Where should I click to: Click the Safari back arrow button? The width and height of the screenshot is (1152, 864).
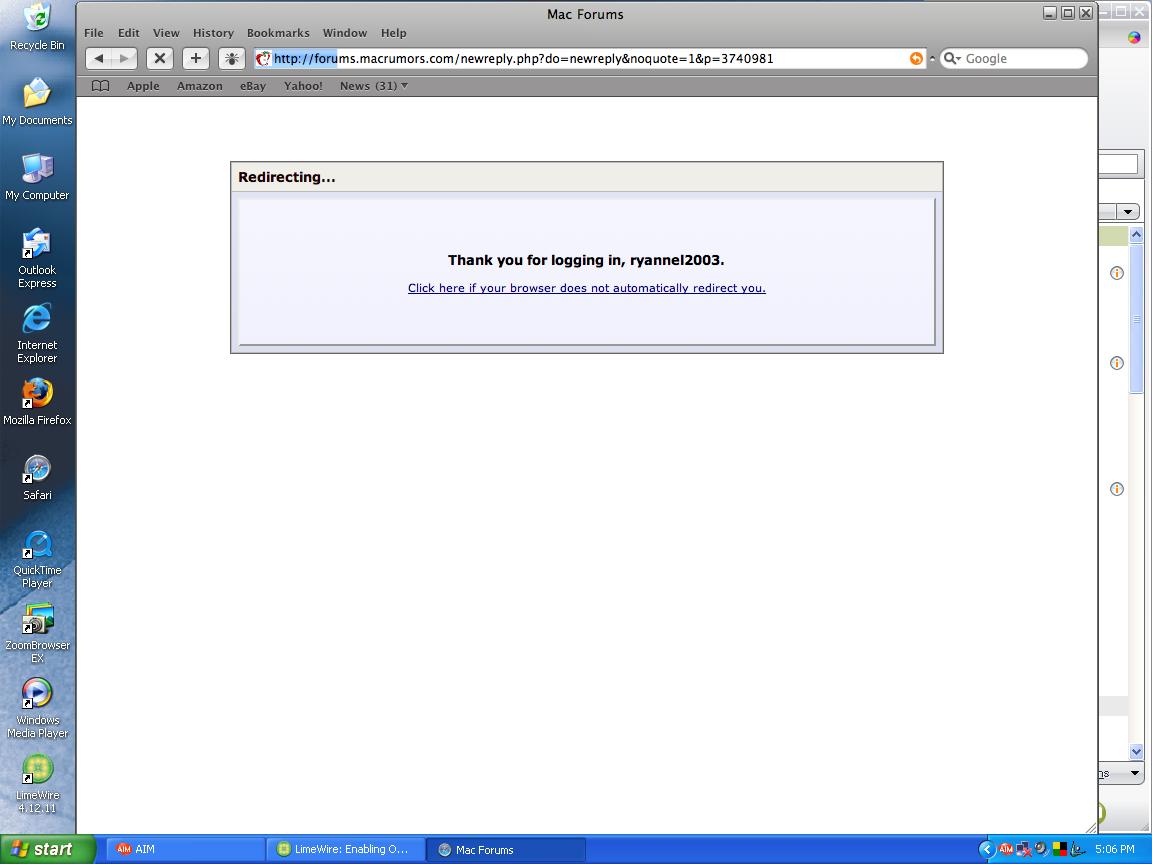click(98, 59)
